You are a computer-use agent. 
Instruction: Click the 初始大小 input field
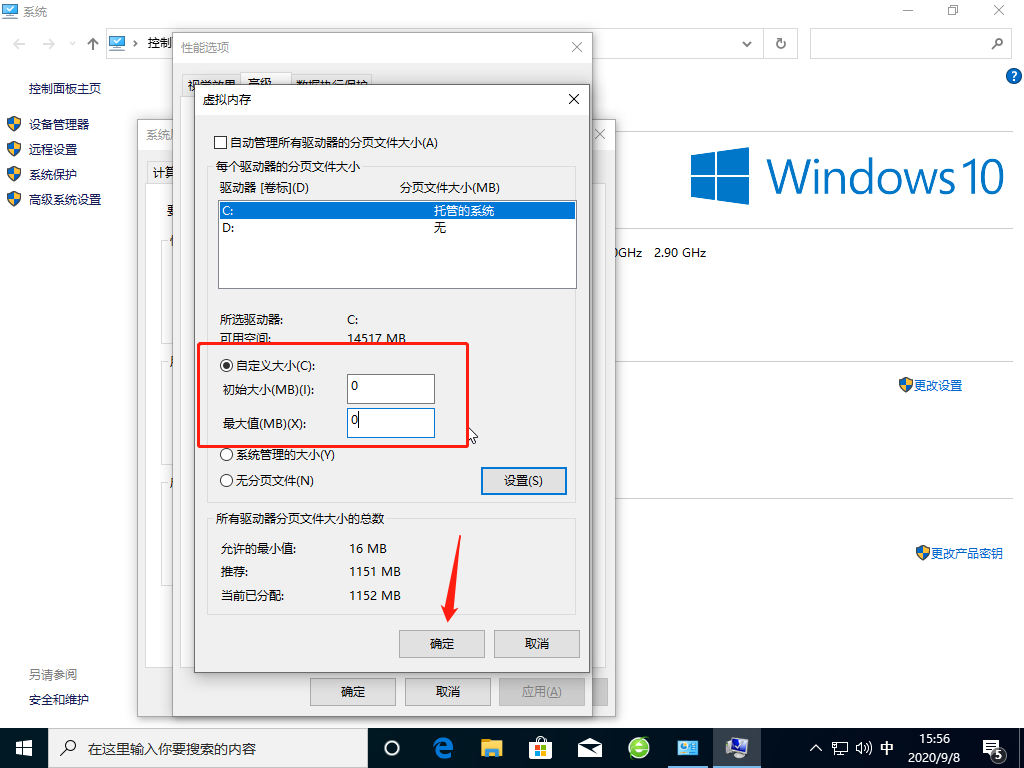[390, 388]
